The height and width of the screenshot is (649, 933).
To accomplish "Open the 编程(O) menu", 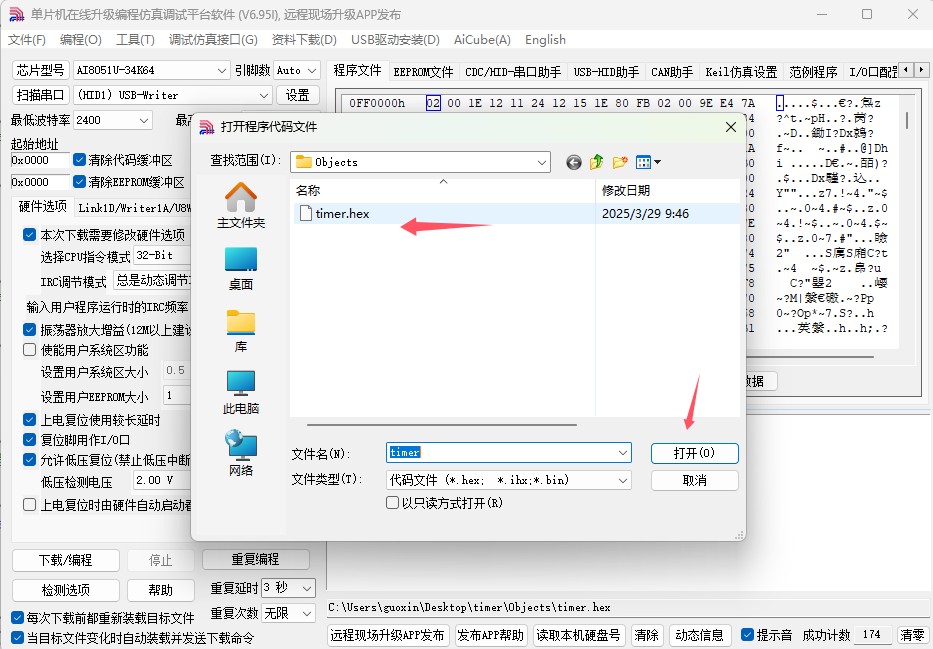I will (x=81, y=40).
